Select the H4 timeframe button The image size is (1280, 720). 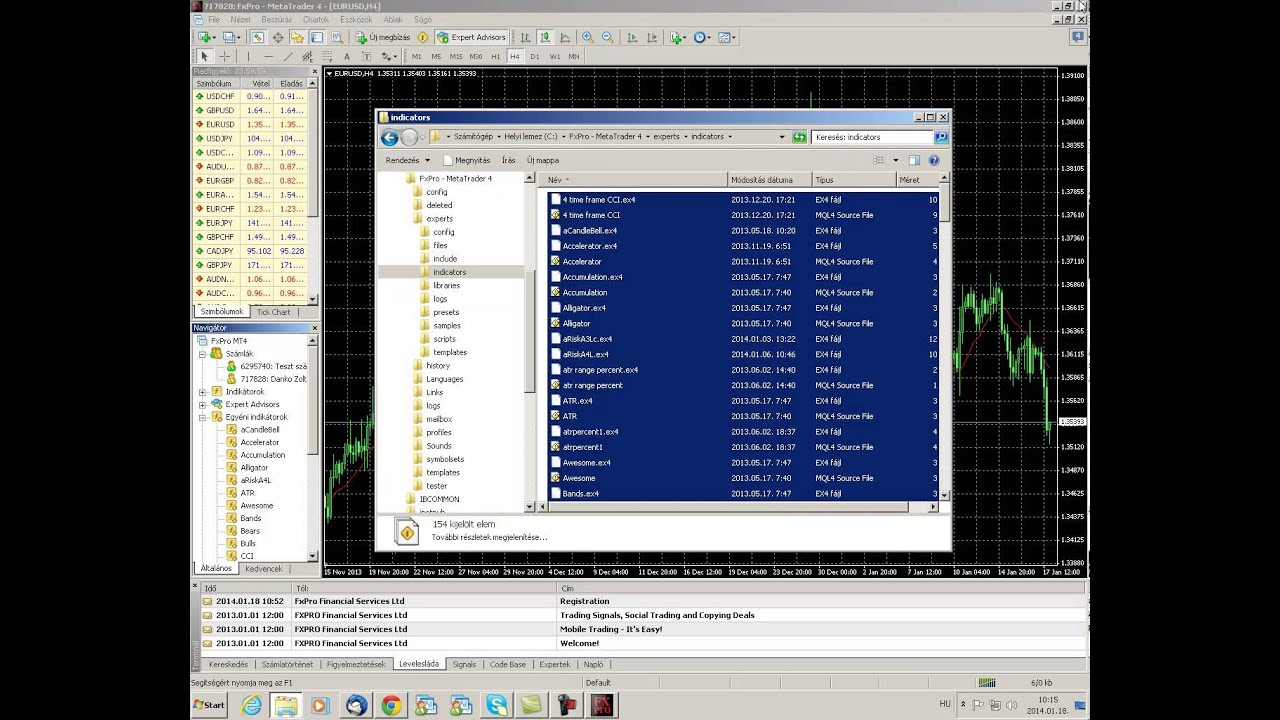515,56
